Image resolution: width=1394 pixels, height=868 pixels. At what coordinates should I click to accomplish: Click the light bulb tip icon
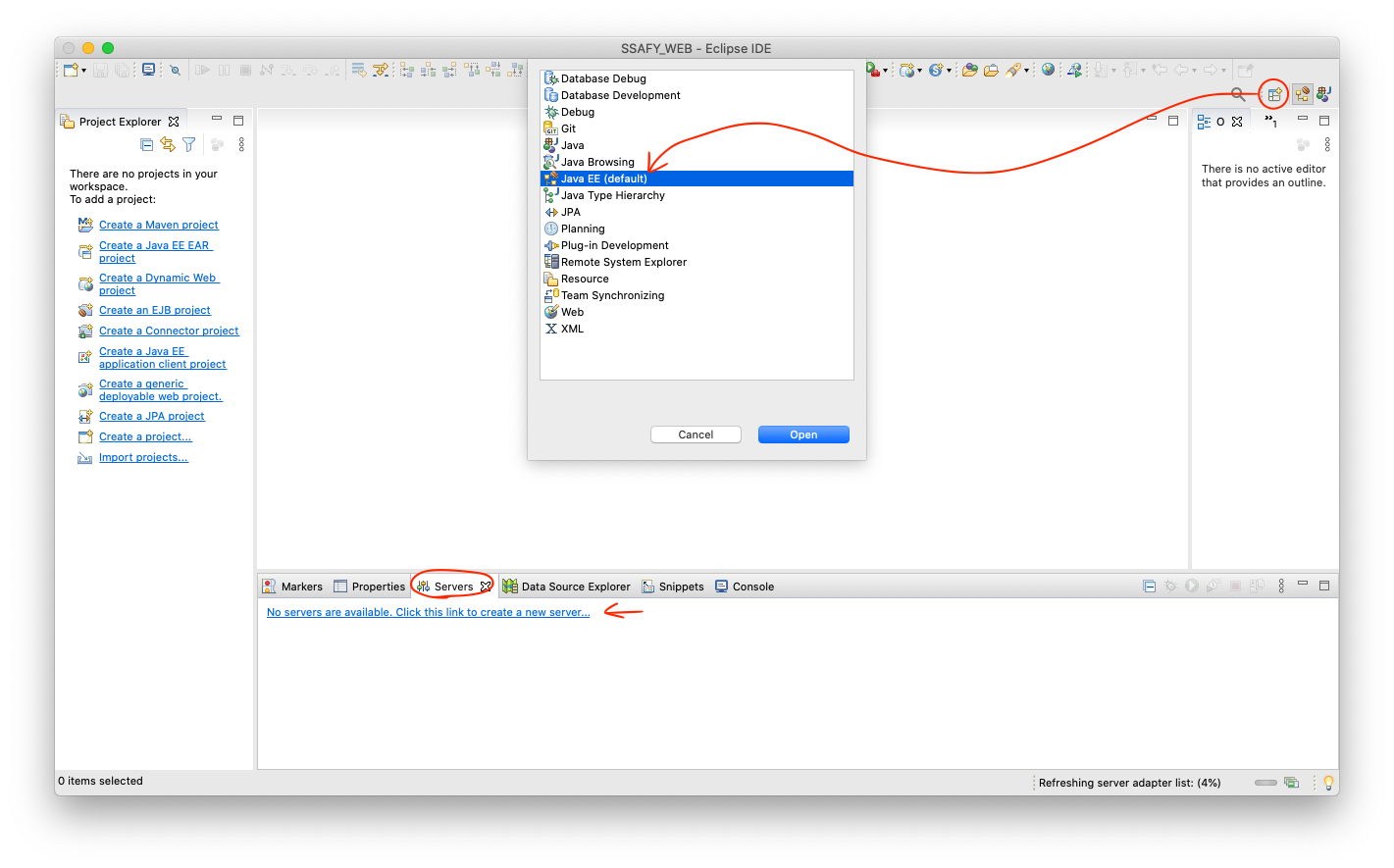(1328, 783)
